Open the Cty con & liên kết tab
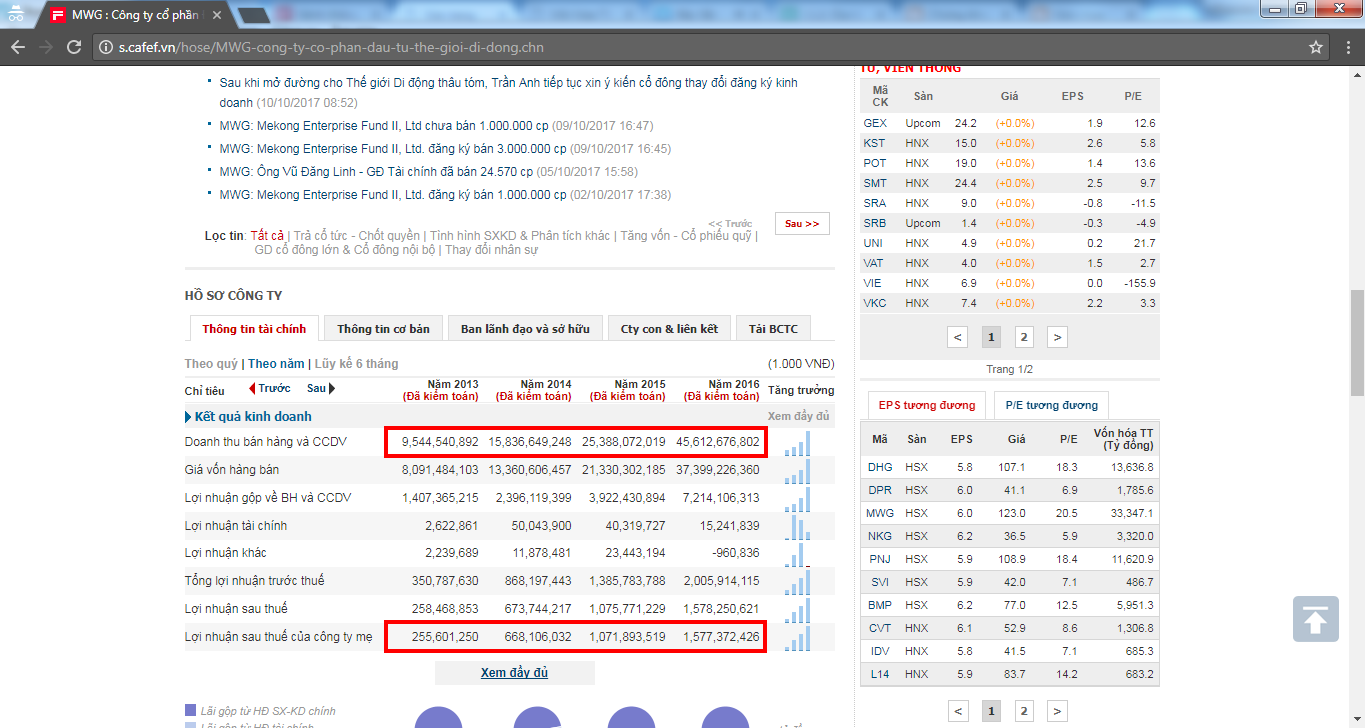Viewport: 1365px width, 728px height. click(669, 329)
